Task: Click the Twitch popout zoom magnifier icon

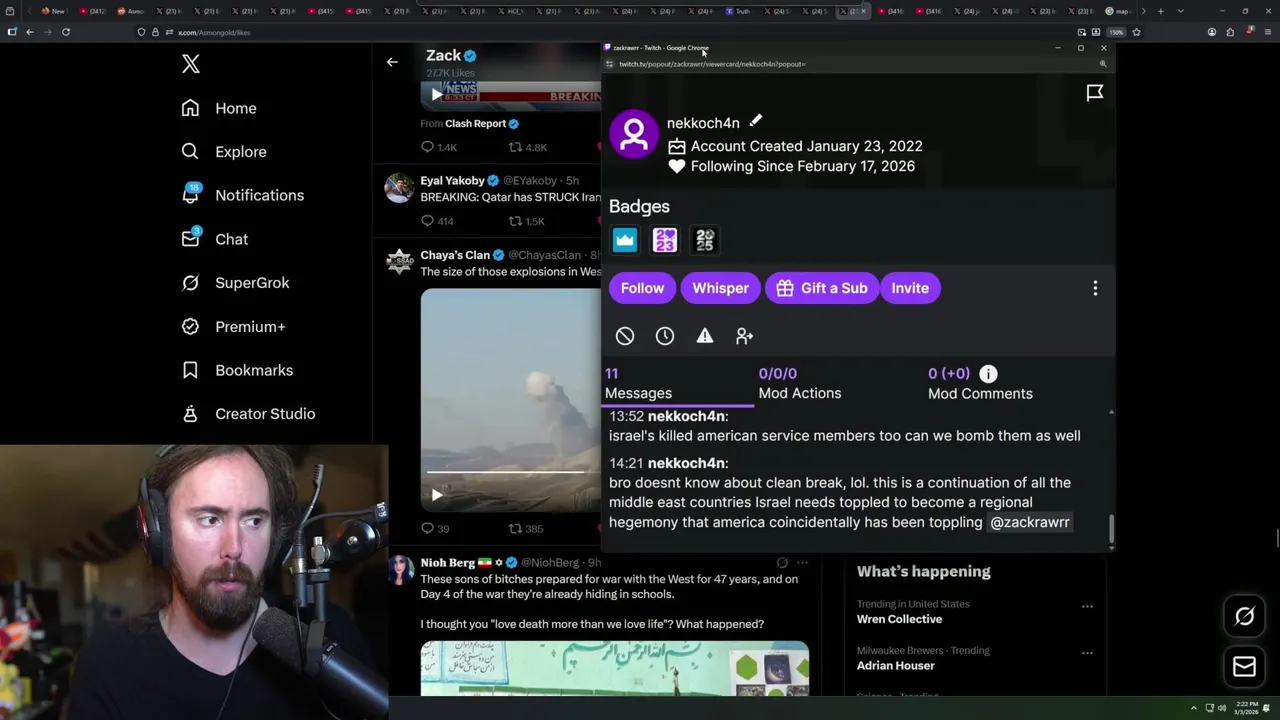Action: pyautogui.click(x=1103, y=64)
